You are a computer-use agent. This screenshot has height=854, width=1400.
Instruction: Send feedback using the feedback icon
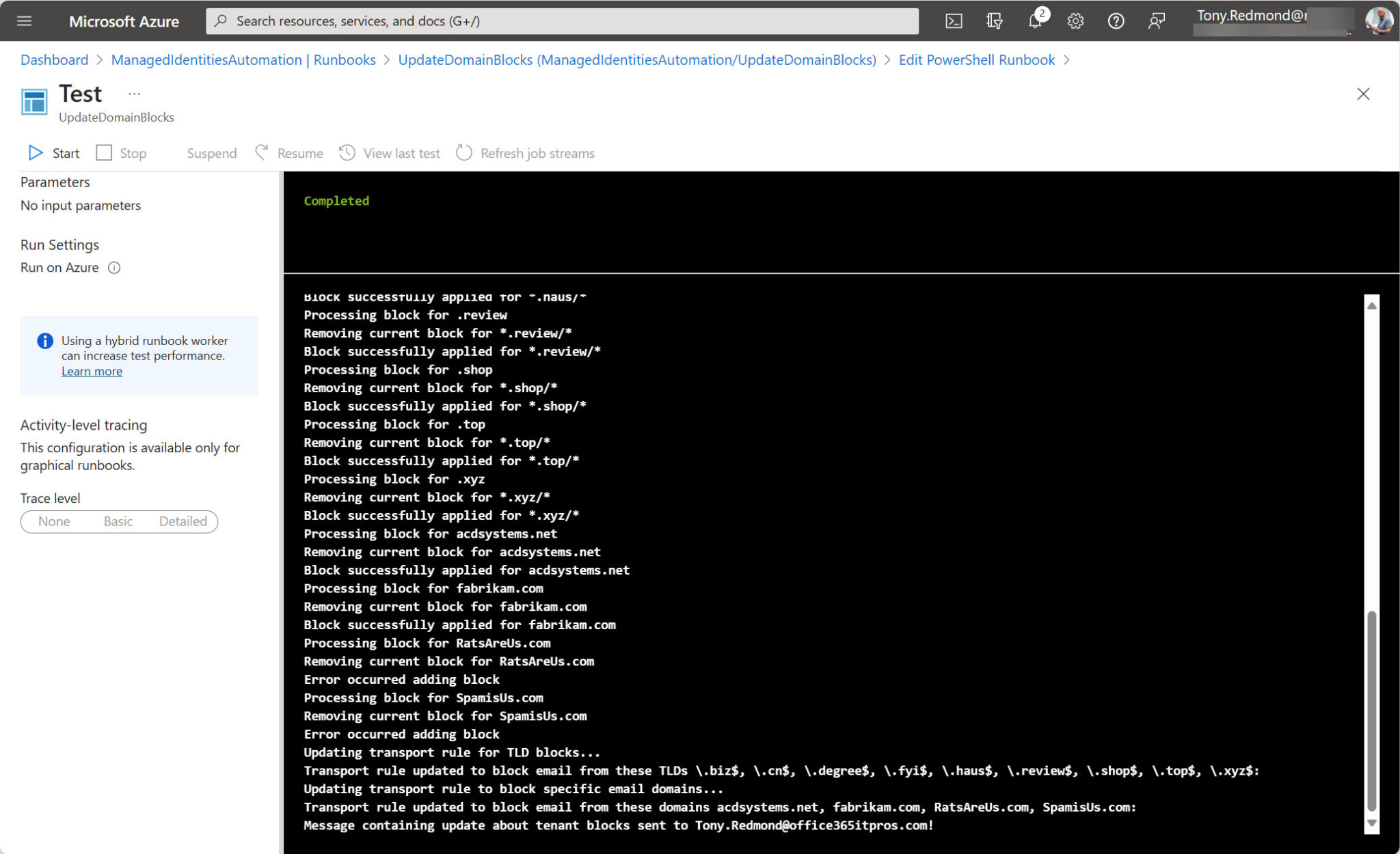tap(1157, 20)
